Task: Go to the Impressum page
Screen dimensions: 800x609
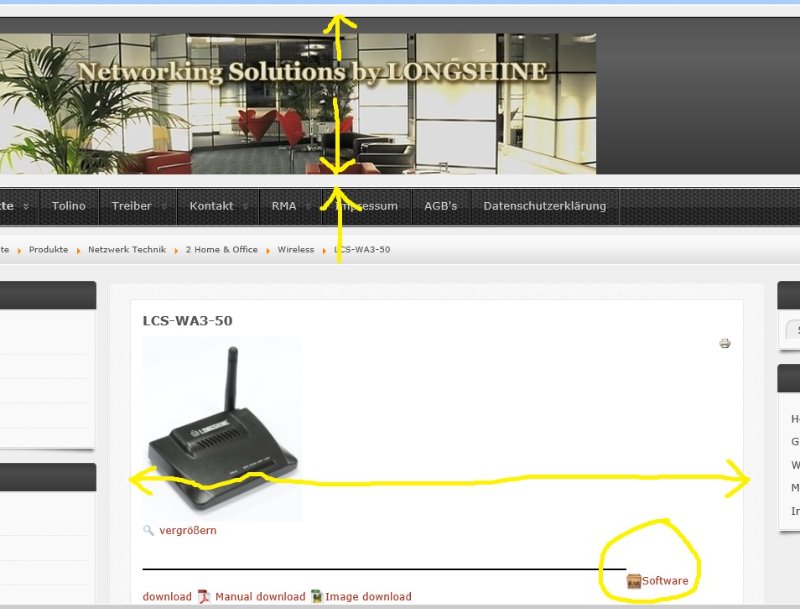Action: 366,206
